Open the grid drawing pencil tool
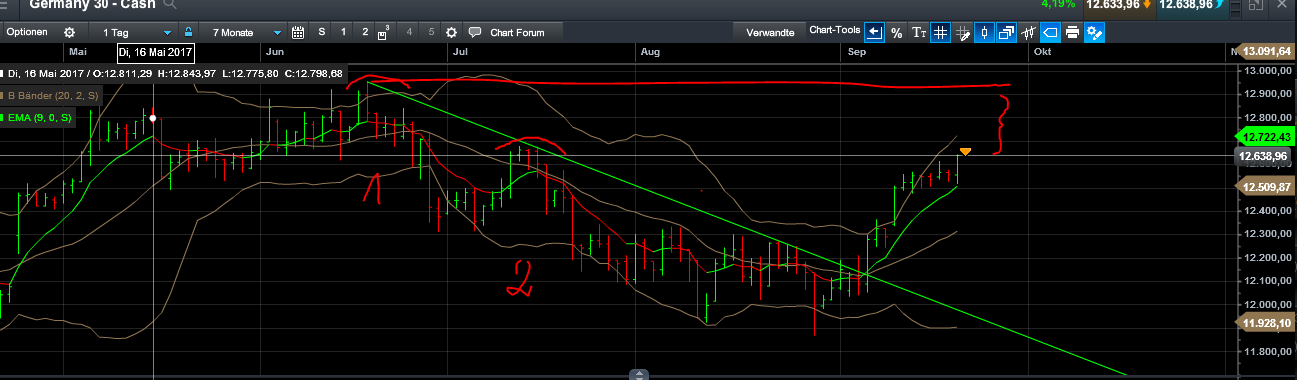Screen dimensions: 1297x380 963,32
